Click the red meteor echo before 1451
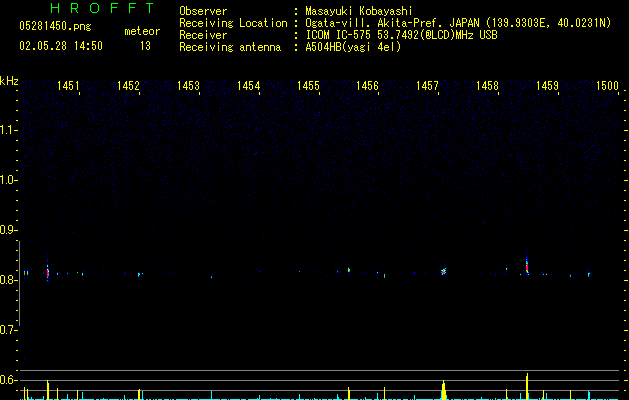Screen dimensions: 629x400 [48, 272]
